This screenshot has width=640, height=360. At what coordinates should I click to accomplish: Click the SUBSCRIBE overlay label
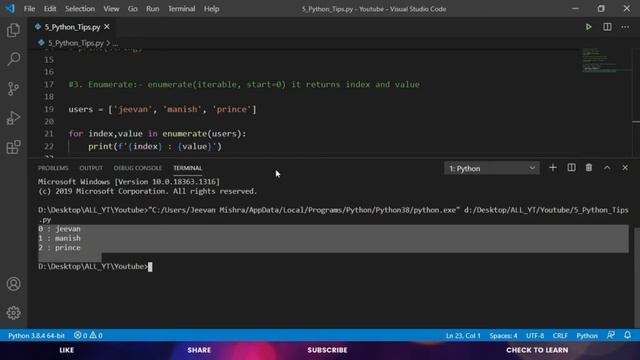point(327,350)
